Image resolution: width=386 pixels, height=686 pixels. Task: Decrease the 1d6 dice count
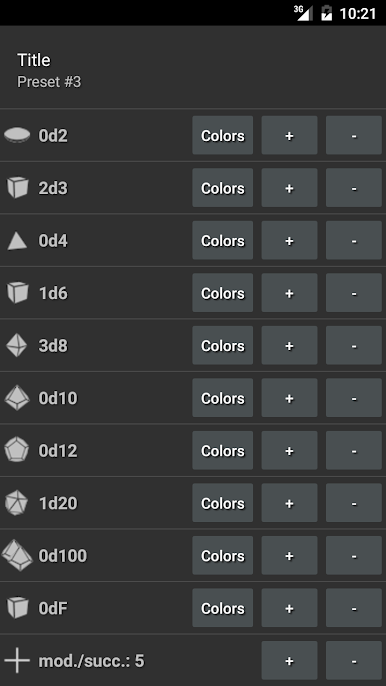click(354, 293)
